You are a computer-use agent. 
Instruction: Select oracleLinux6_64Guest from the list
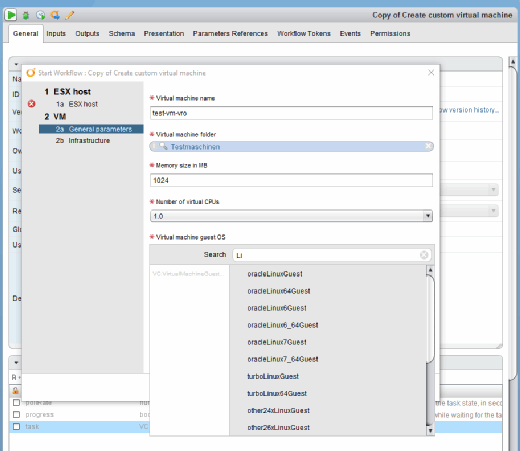tap(283, 325)
